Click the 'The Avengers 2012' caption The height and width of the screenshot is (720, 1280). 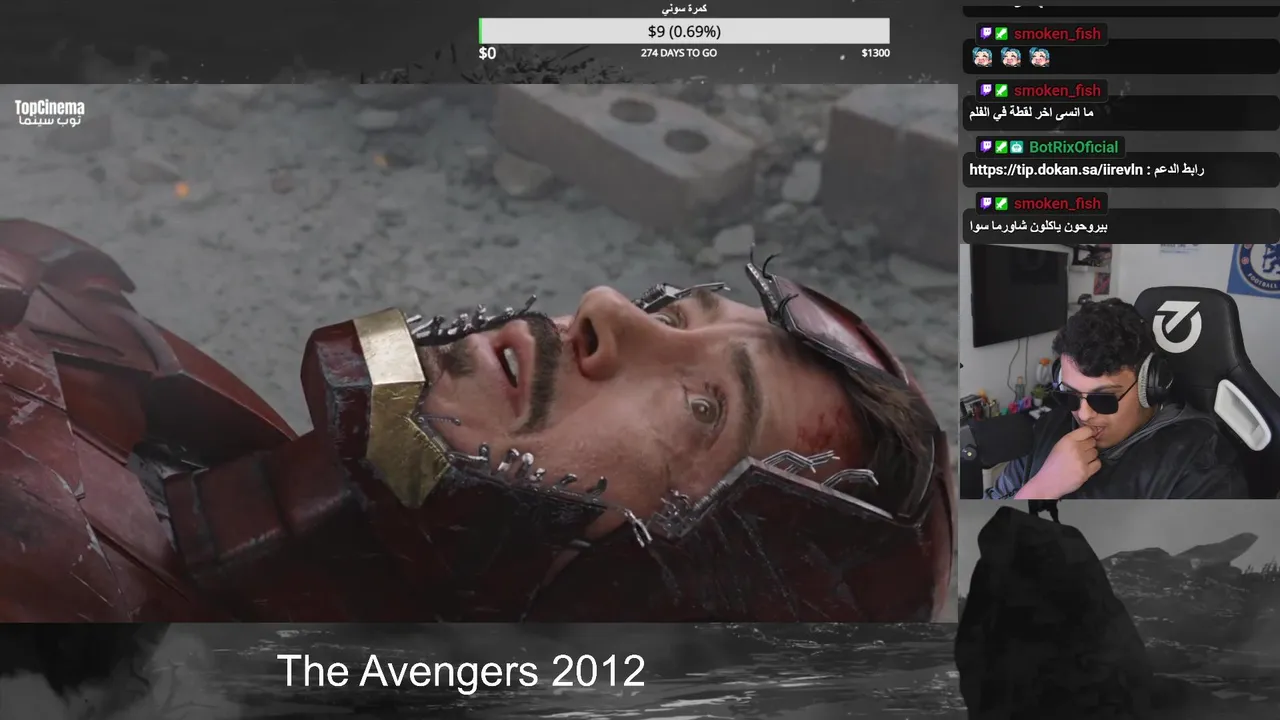pyautogui.click(x=461, y=671)
